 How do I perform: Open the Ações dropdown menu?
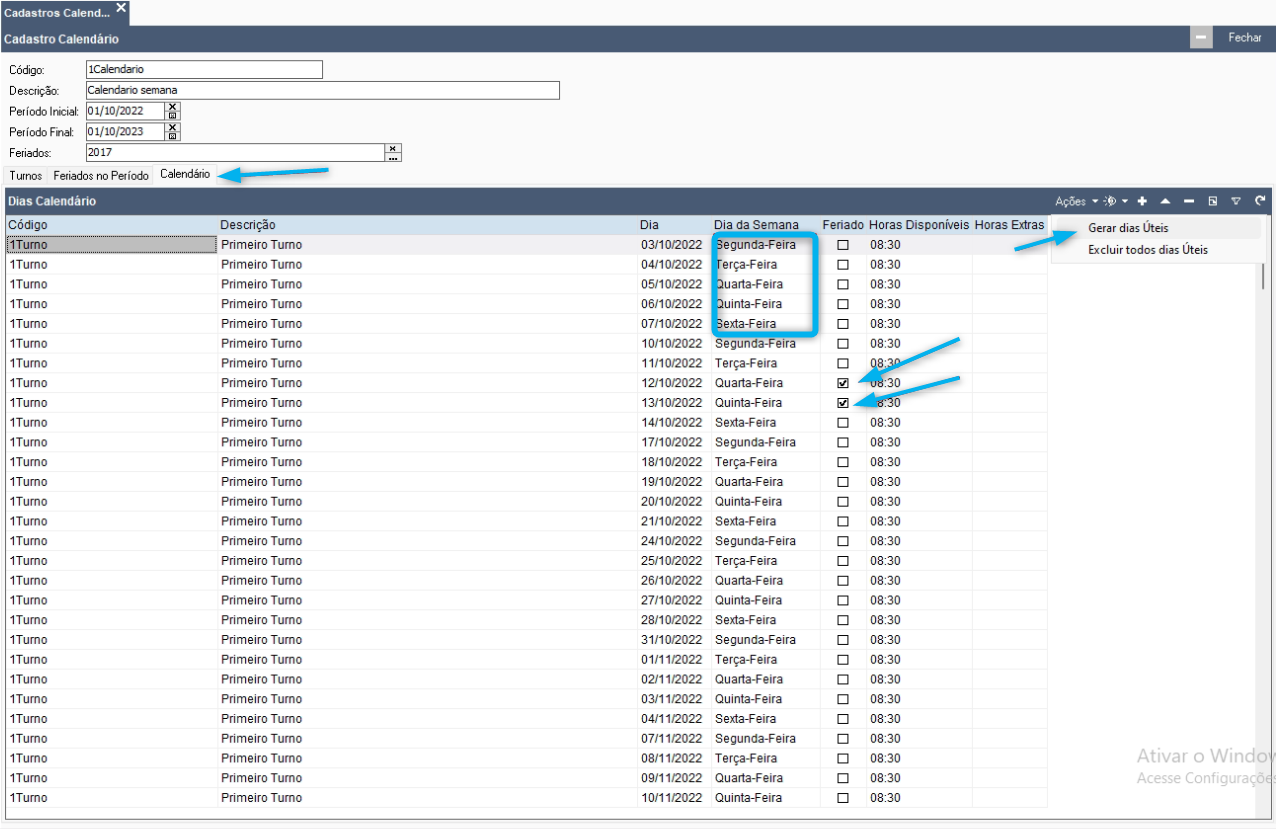click(x=1077, y=201)
